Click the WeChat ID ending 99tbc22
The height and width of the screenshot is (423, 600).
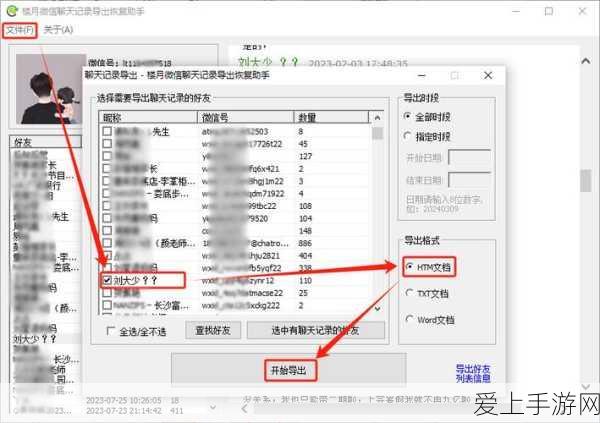241,206
